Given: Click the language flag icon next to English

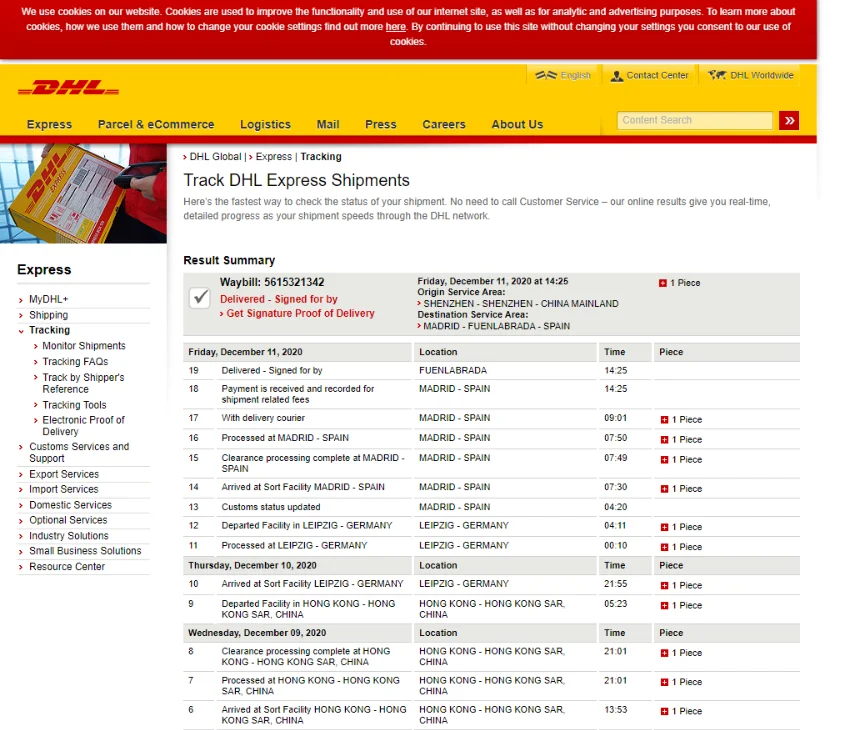Looking at the screenshot, I should (x=546, y=75).
